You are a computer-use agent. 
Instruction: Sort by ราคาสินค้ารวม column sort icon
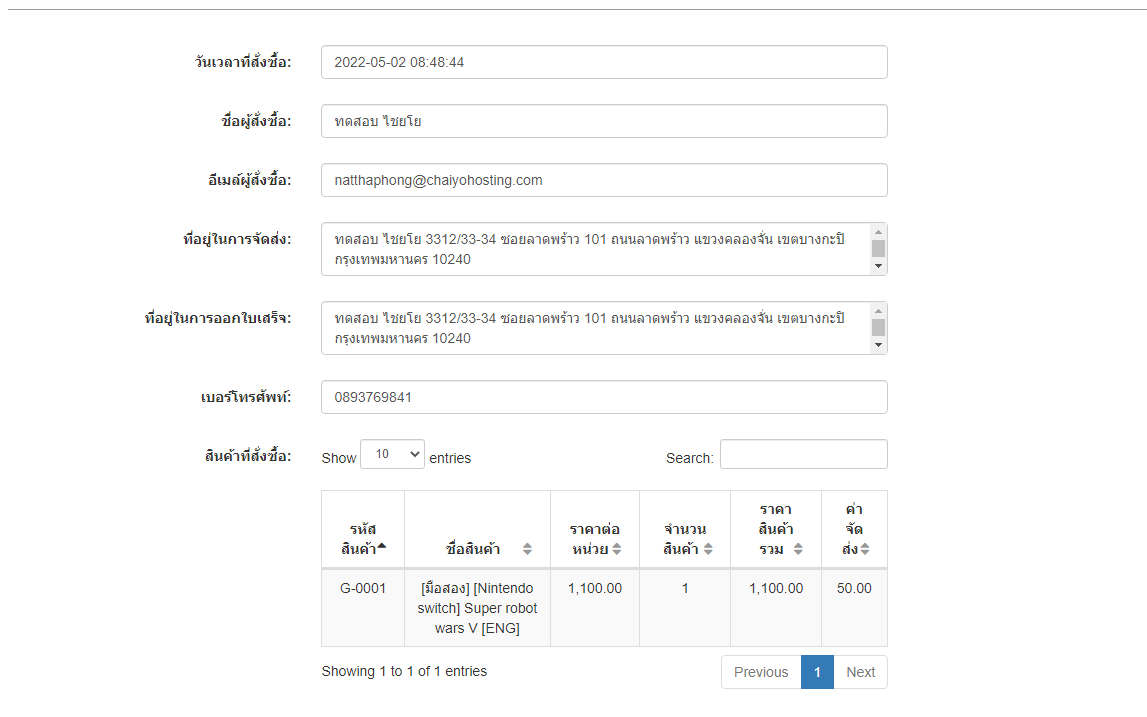[x=798, y=549]
